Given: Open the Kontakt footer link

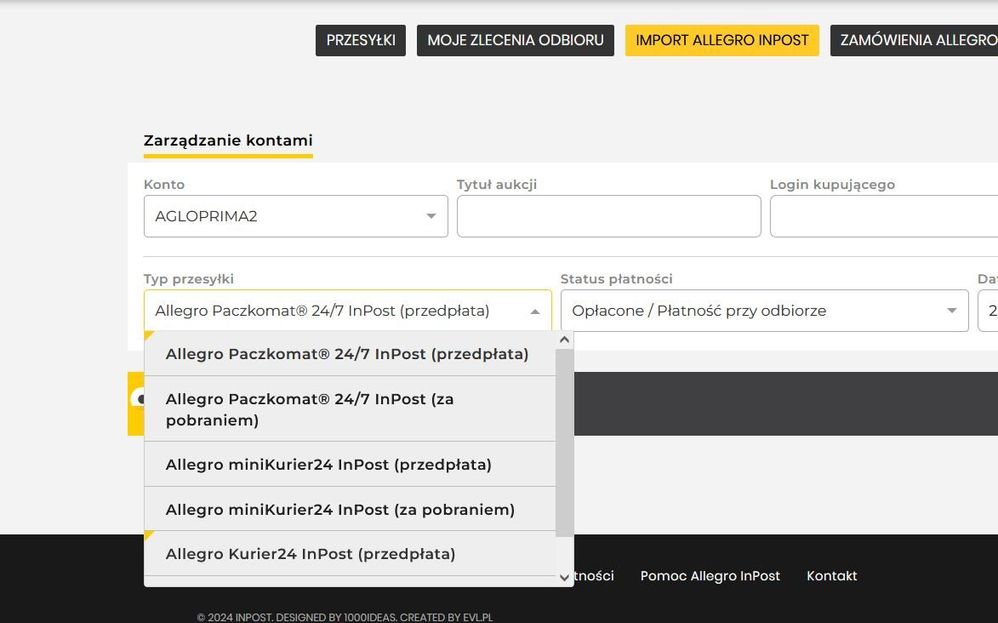Looking at the screenshot, I should [831, 575].
